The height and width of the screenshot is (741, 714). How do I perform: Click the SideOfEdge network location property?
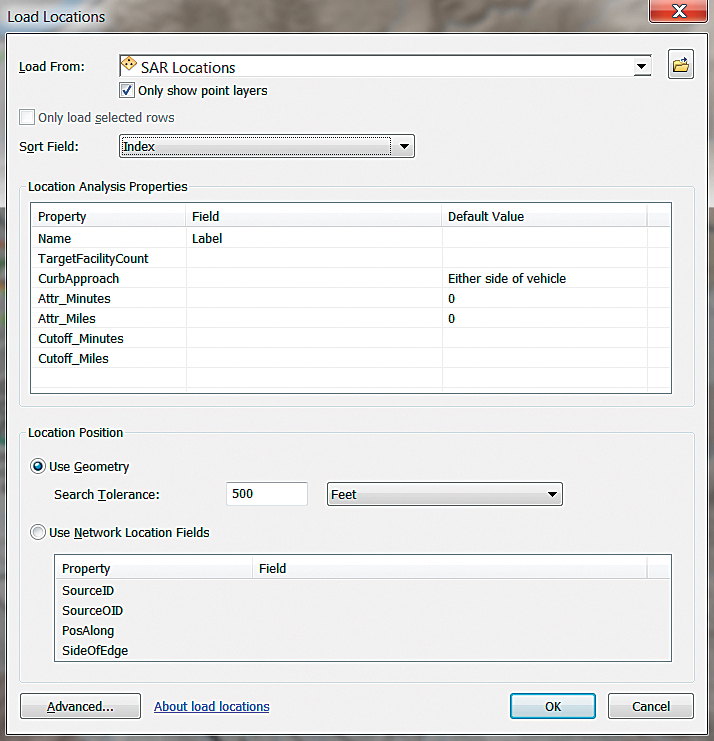[95, 651]
